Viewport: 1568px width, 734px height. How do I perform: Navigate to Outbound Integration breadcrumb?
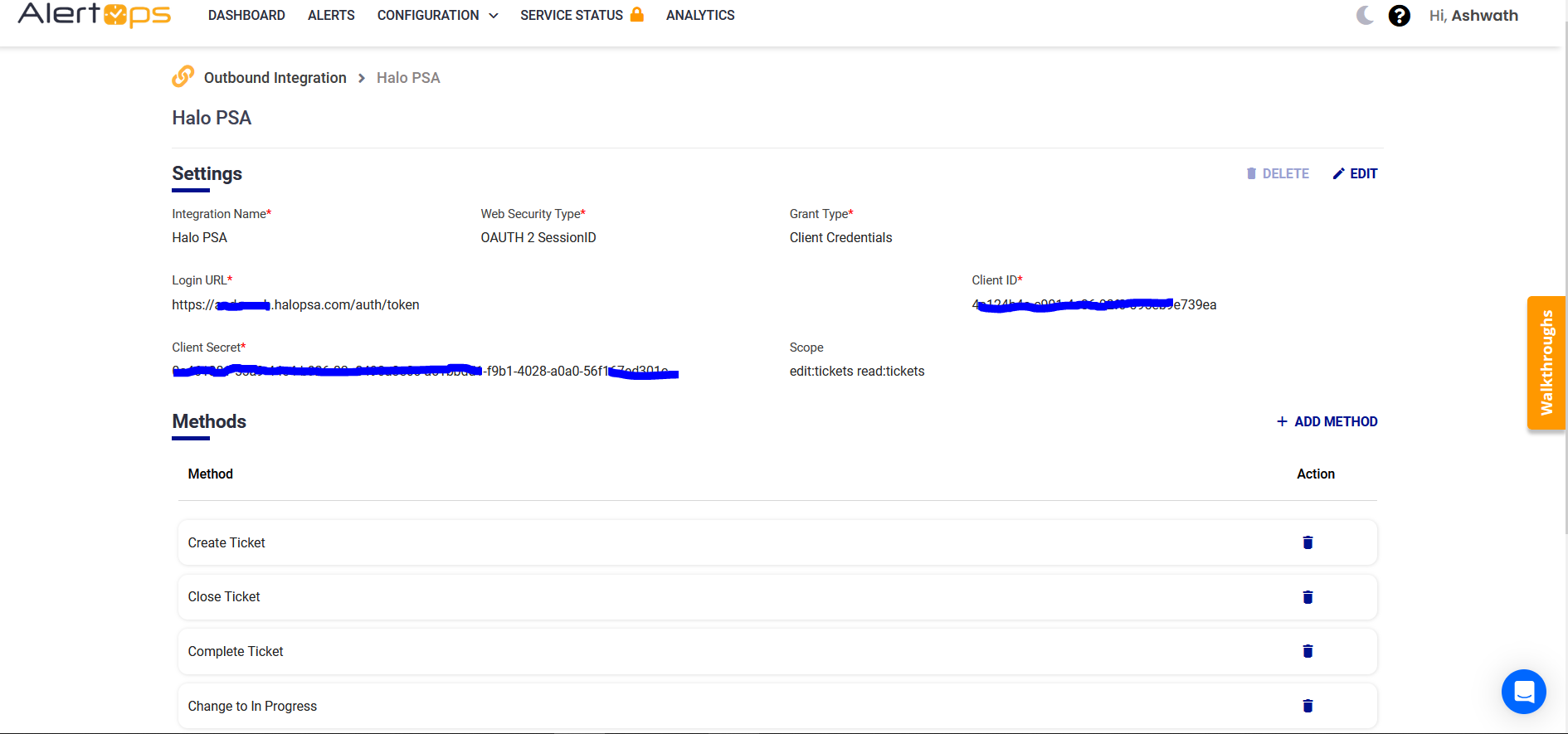[275, 78]
